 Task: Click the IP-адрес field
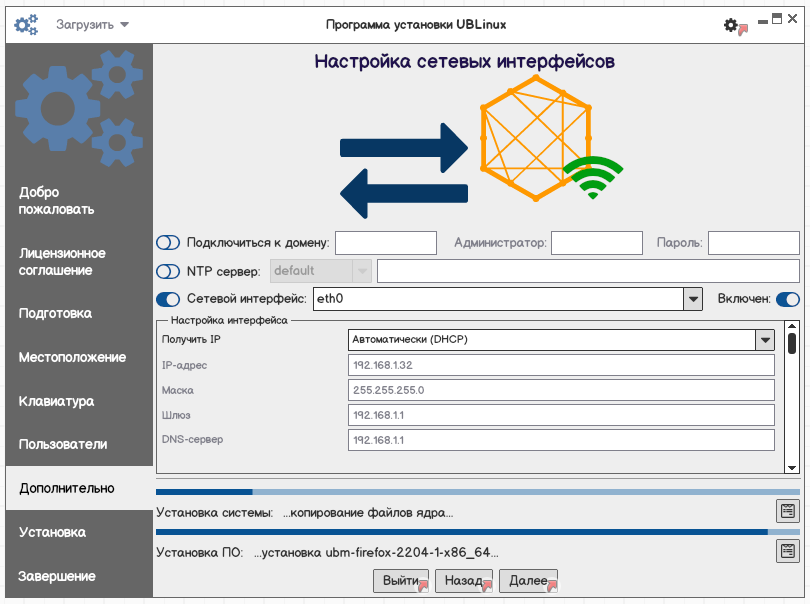(x=561, y=365)
